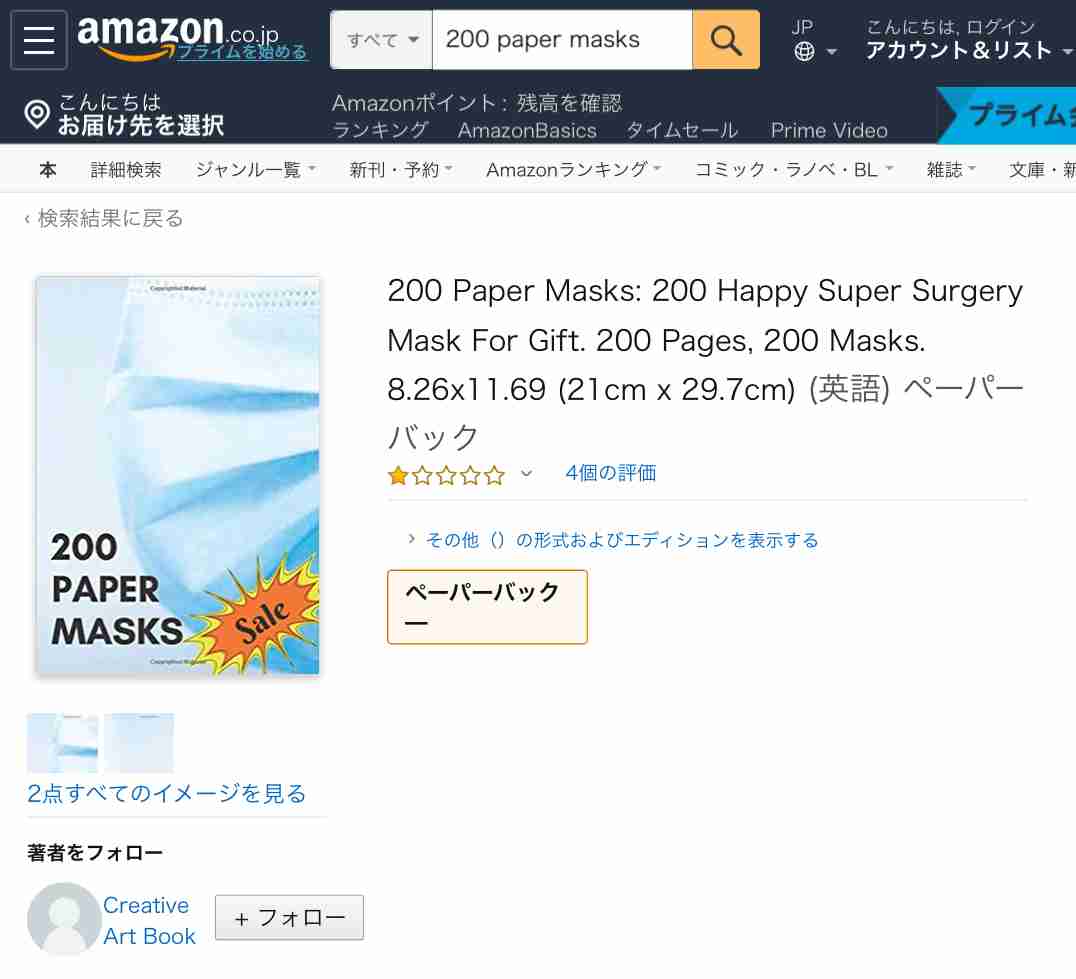Open the 詳細検索 menu item

[126, 169]
